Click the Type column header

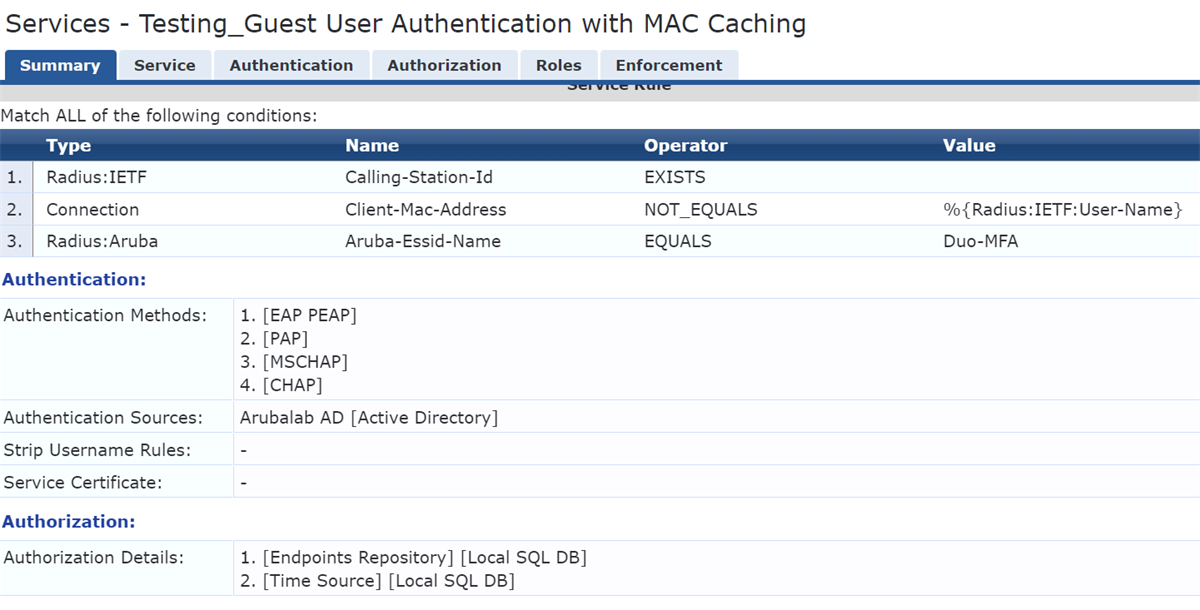(x=68, y=146)
